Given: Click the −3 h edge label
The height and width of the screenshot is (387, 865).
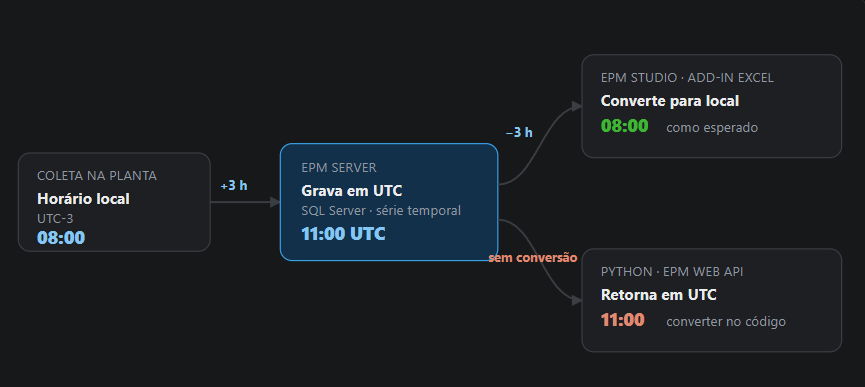Looking at the screenshot, I should coord(519,132).
